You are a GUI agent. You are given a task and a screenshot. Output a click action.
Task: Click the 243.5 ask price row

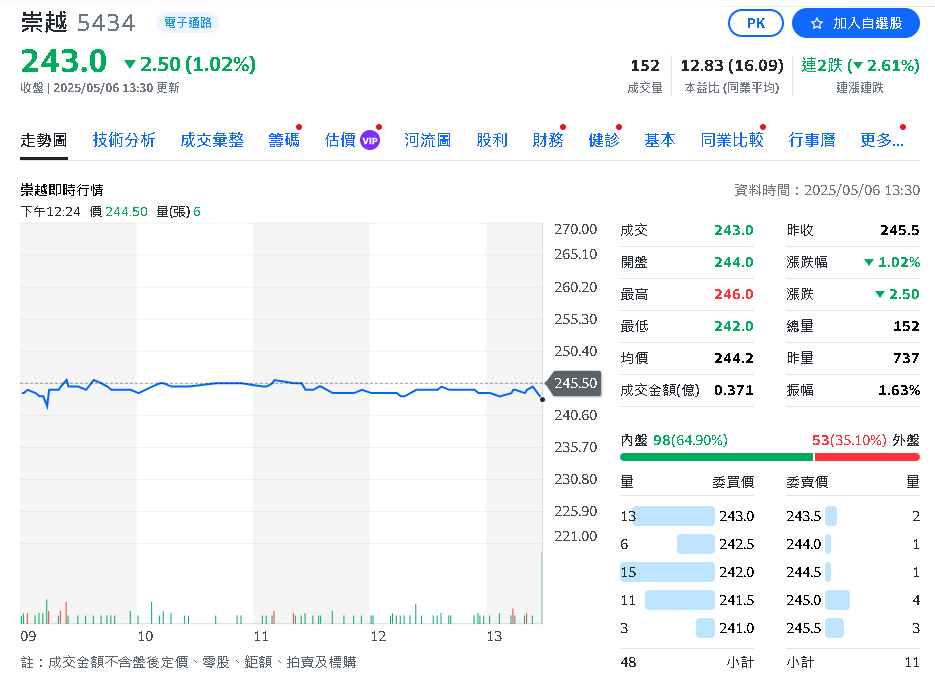coord(853,516)
